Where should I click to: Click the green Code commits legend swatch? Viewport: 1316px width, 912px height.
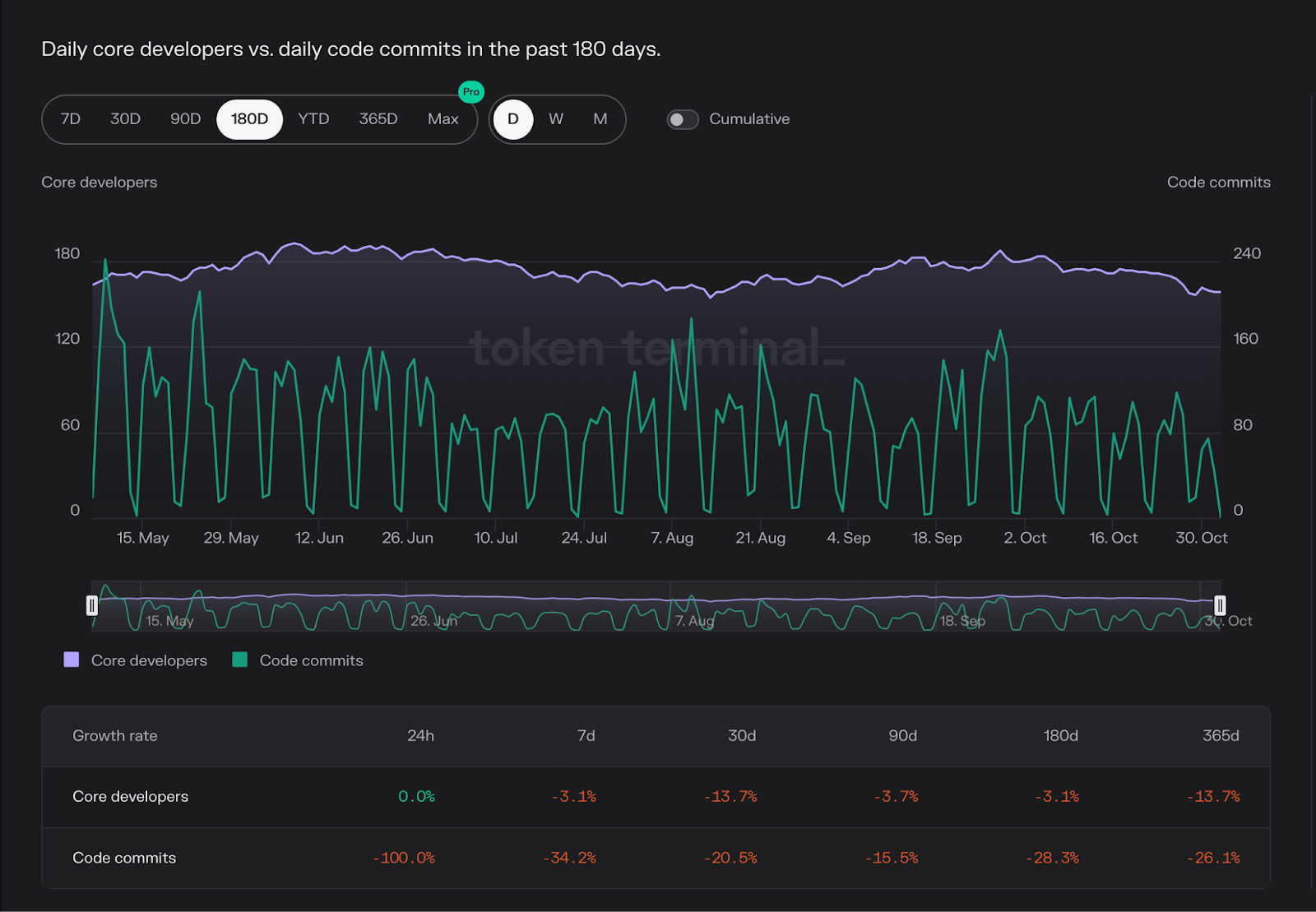point(240,660)
